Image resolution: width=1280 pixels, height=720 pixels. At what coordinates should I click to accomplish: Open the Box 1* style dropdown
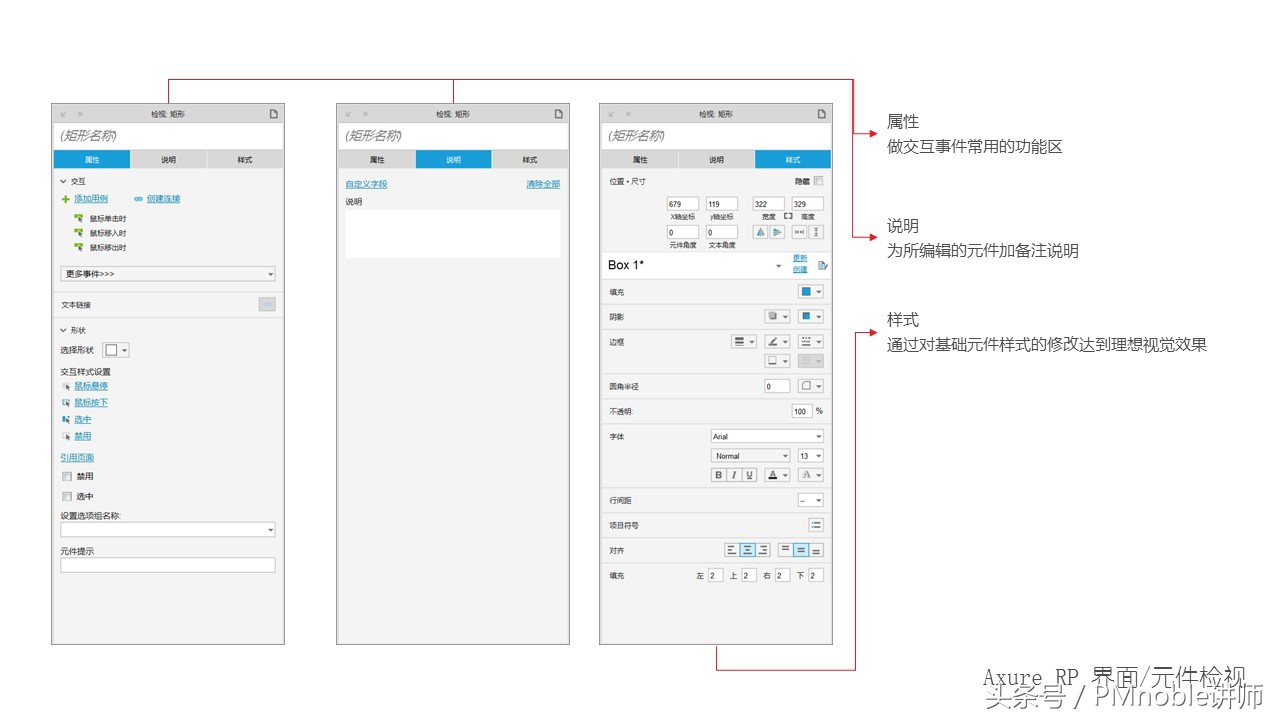tap(778, 266)
